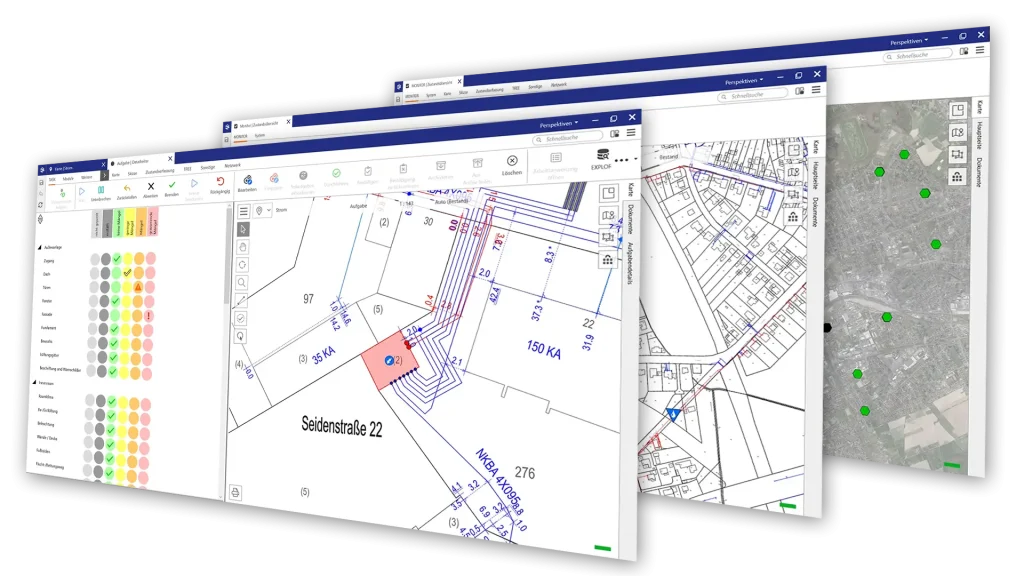Viewport: 1024px width, 576px height.
Task: Click the magnifier zoom tool on map
Action: click(244, 283)
